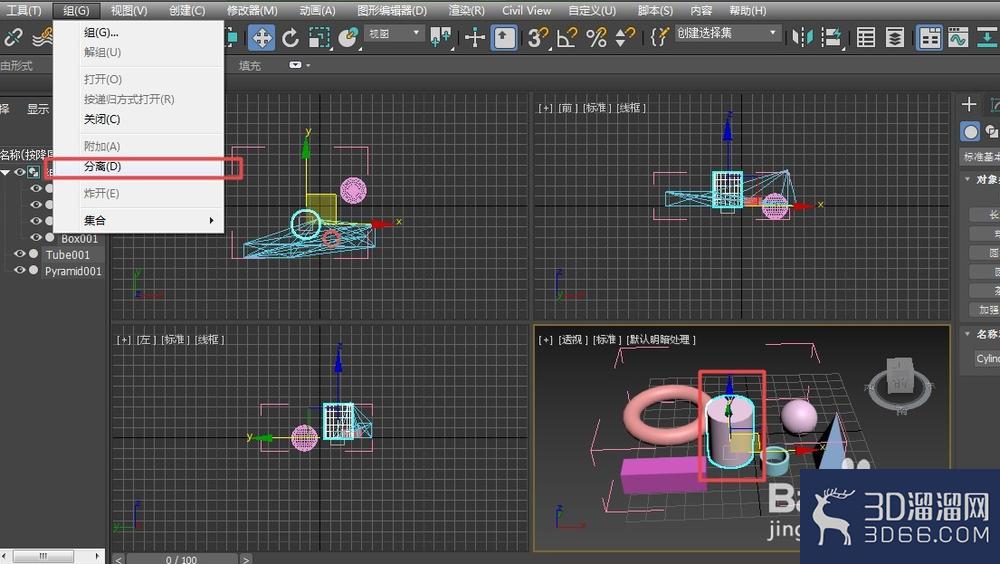Select Pyramid001 in scene explorer
Viewport: 1000px width, 564px height.
(x=73, y=271)
